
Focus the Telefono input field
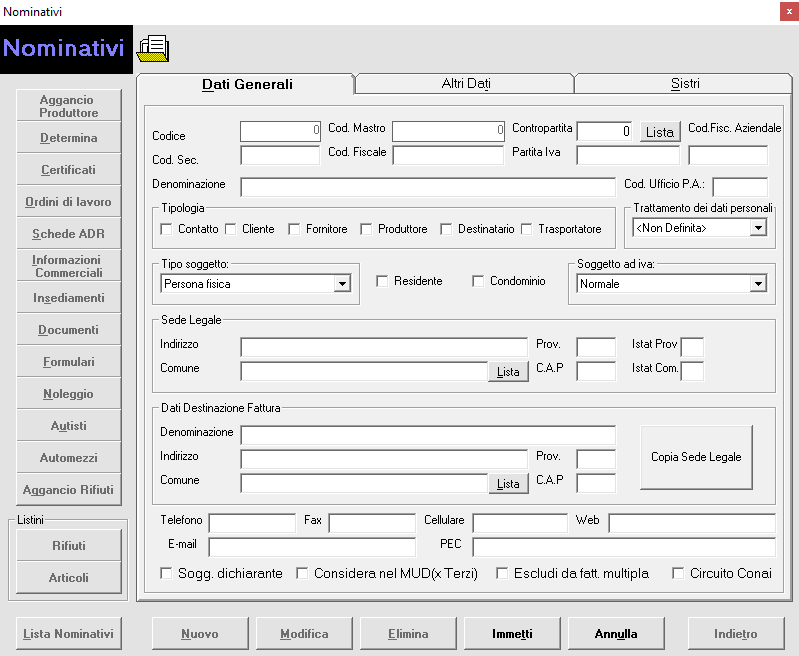click(x=252, y=523)
